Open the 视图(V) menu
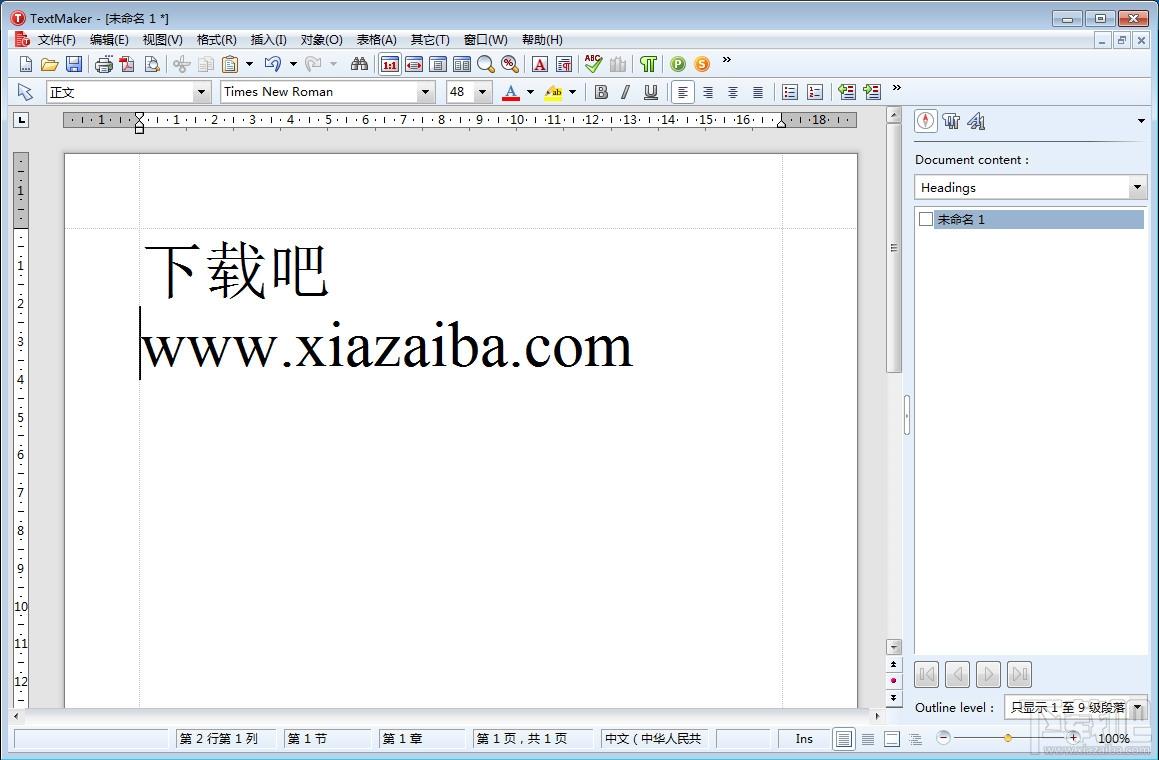This screenshot has width=1159, height=760. [162, 40]
